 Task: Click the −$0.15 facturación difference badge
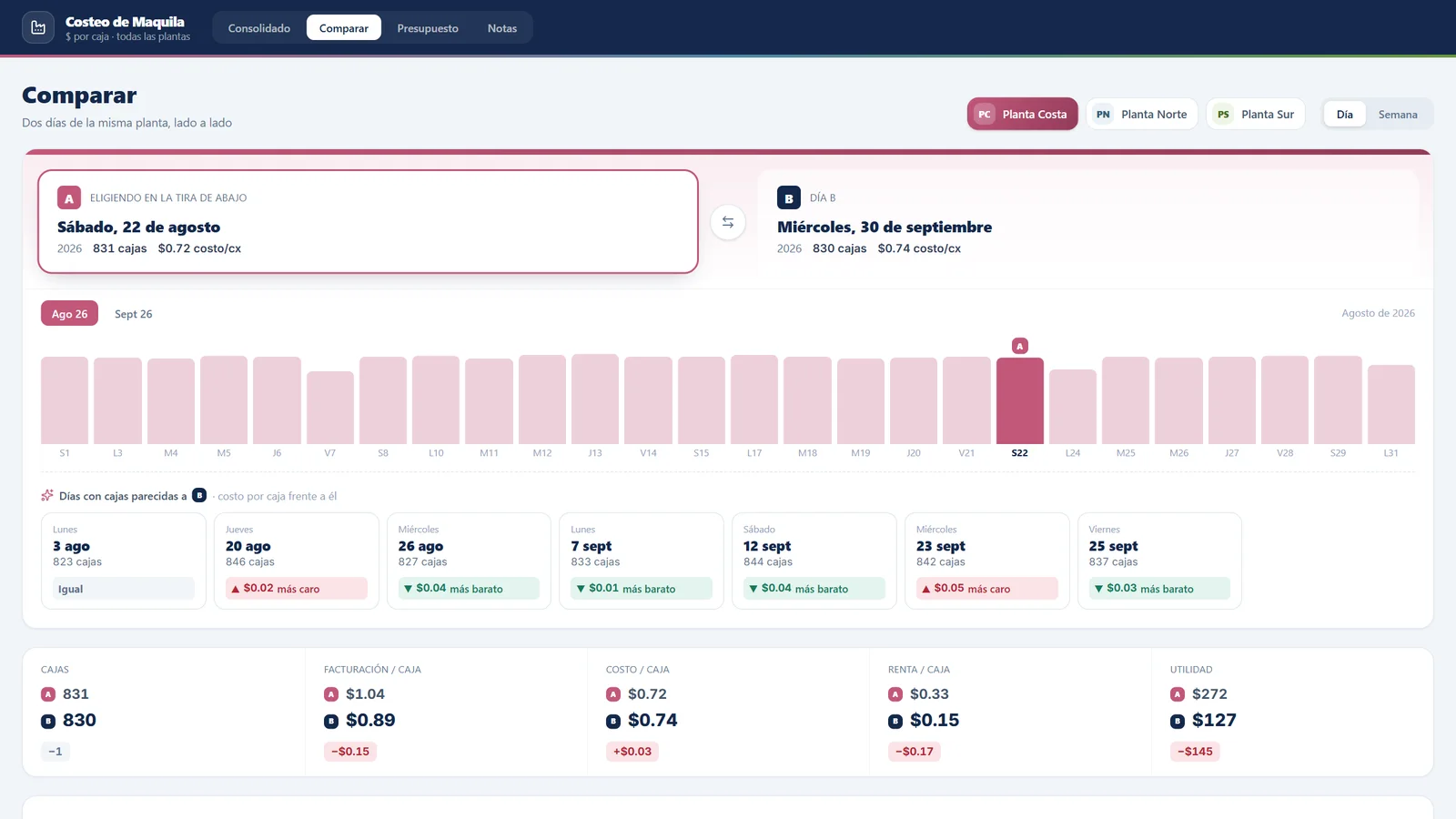[x=350, y=752]
